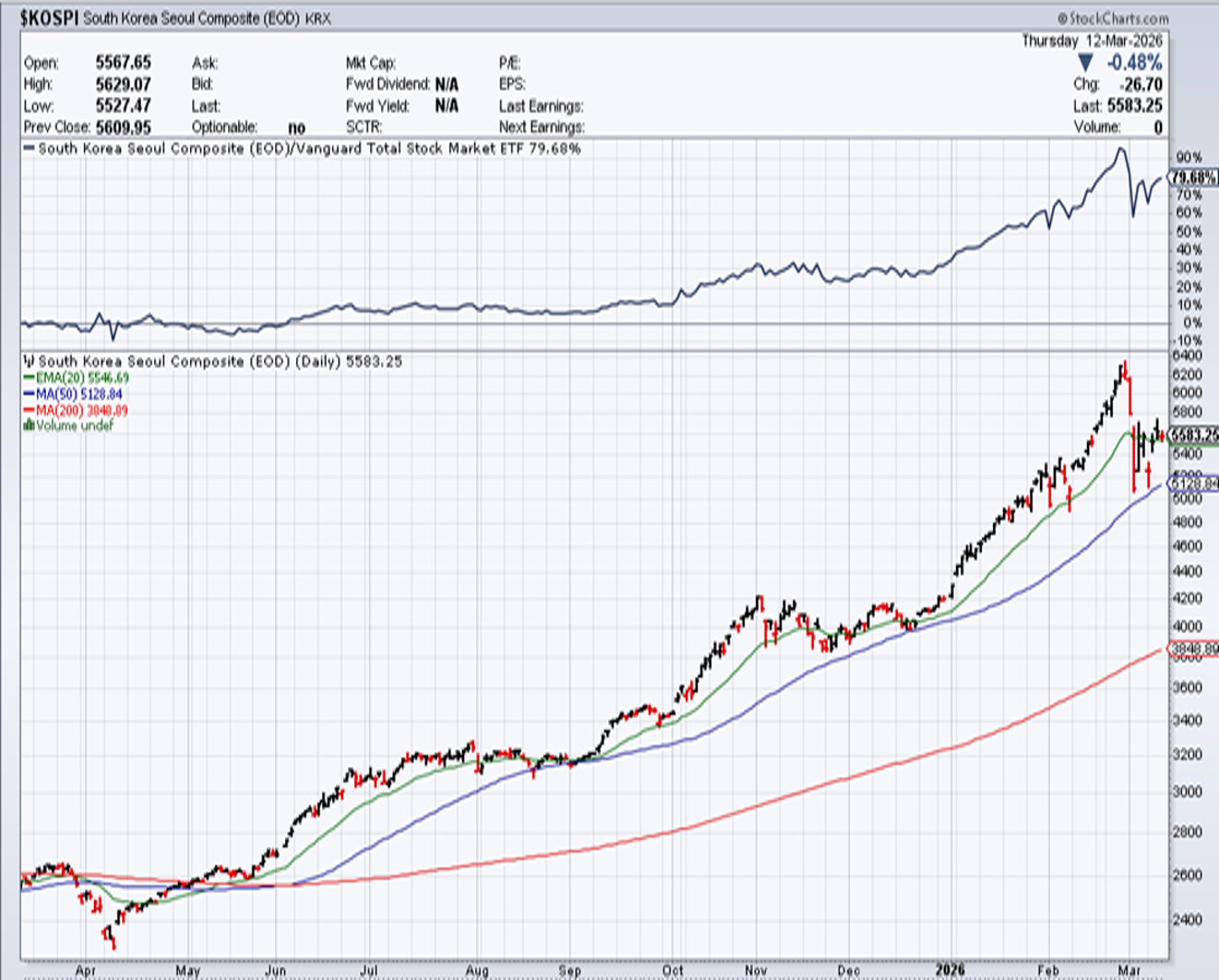Click the Optionable field showing no
This screenshot has width=1219, height=980.
click(296, 127)
